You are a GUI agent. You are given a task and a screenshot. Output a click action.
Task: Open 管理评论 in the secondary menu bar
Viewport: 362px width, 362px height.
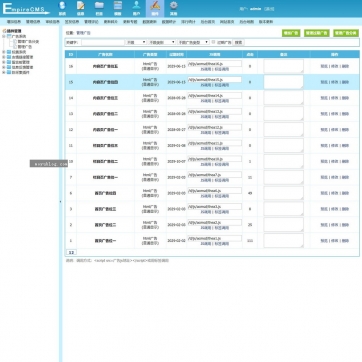coord(91,22)
